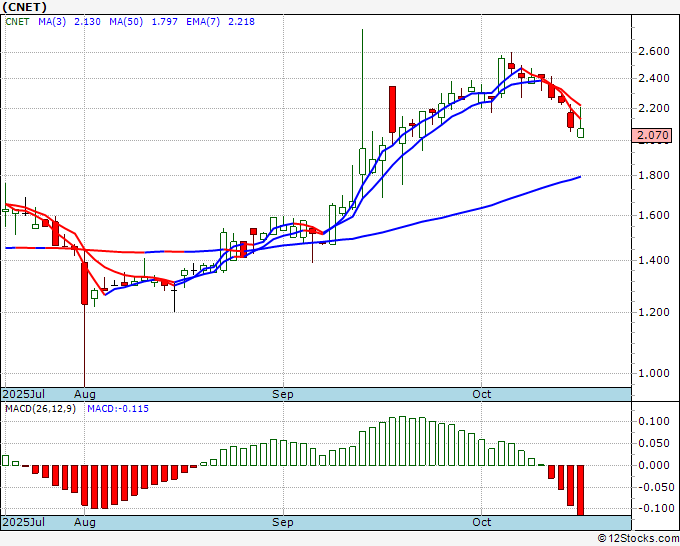The height and width of the screenshot is (546, 680).
Task: Click the (CNET) chart title
Action: (24, 7)
